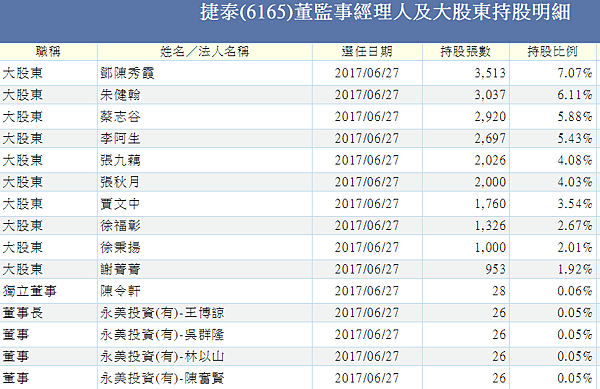Click 大股東 title in 朱健翰's row
This screenshot has height=389, width=600.
click(x=23, y=95)
